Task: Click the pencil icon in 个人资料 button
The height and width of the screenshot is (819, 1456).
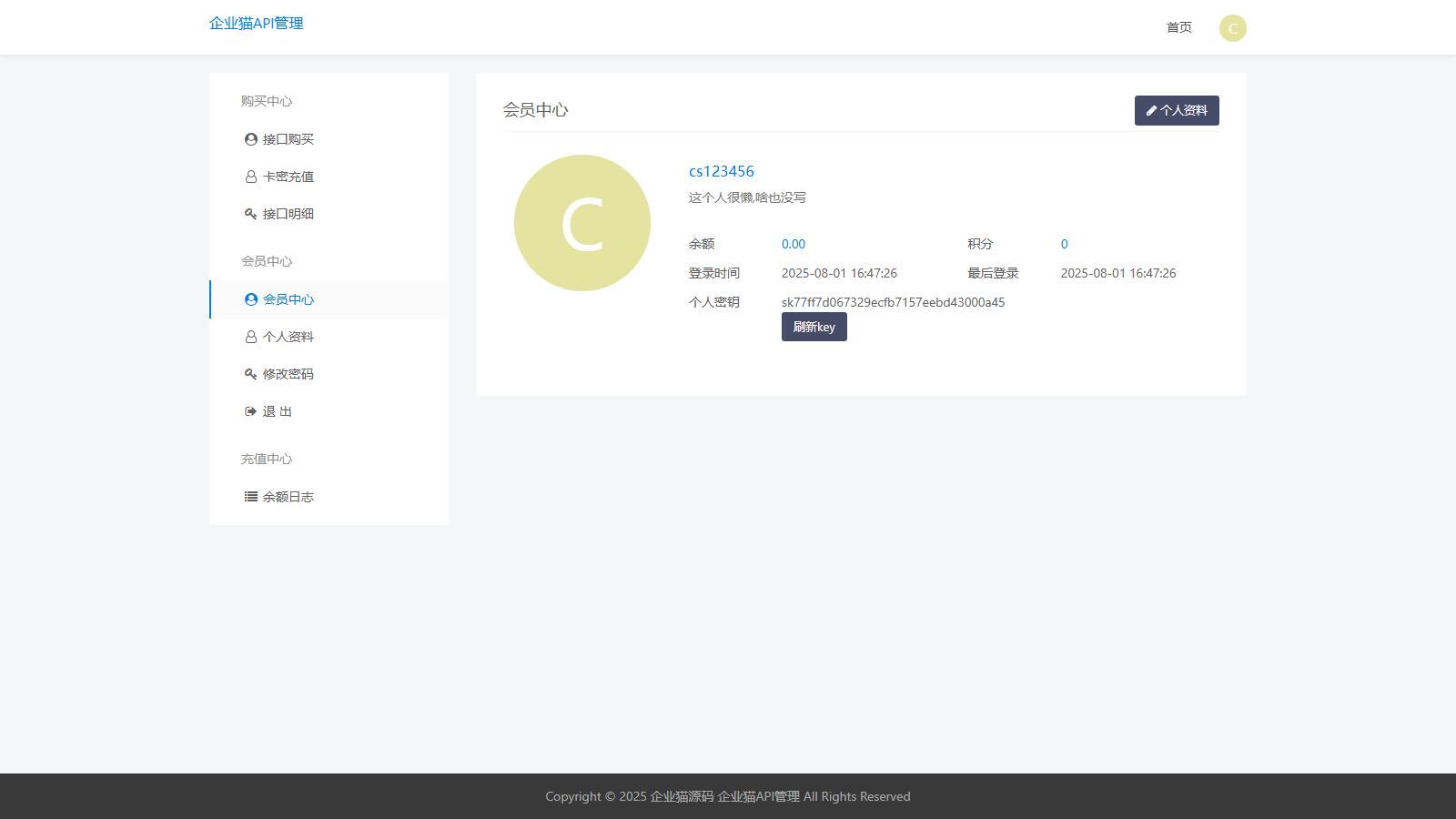Action: (x=1151, y=111)
